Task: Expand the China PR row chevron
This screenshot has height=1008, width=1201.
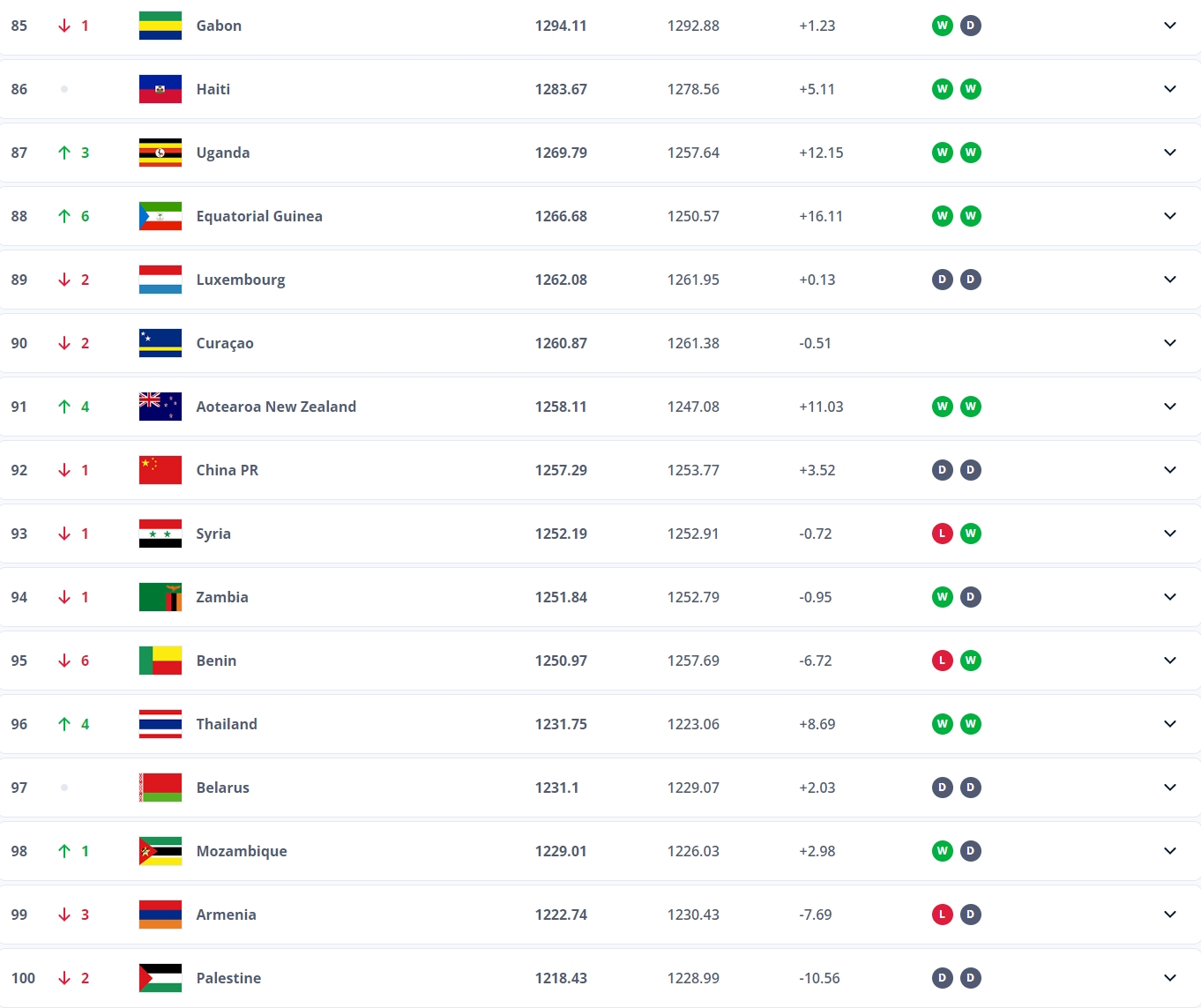Action: point(1170,470)
